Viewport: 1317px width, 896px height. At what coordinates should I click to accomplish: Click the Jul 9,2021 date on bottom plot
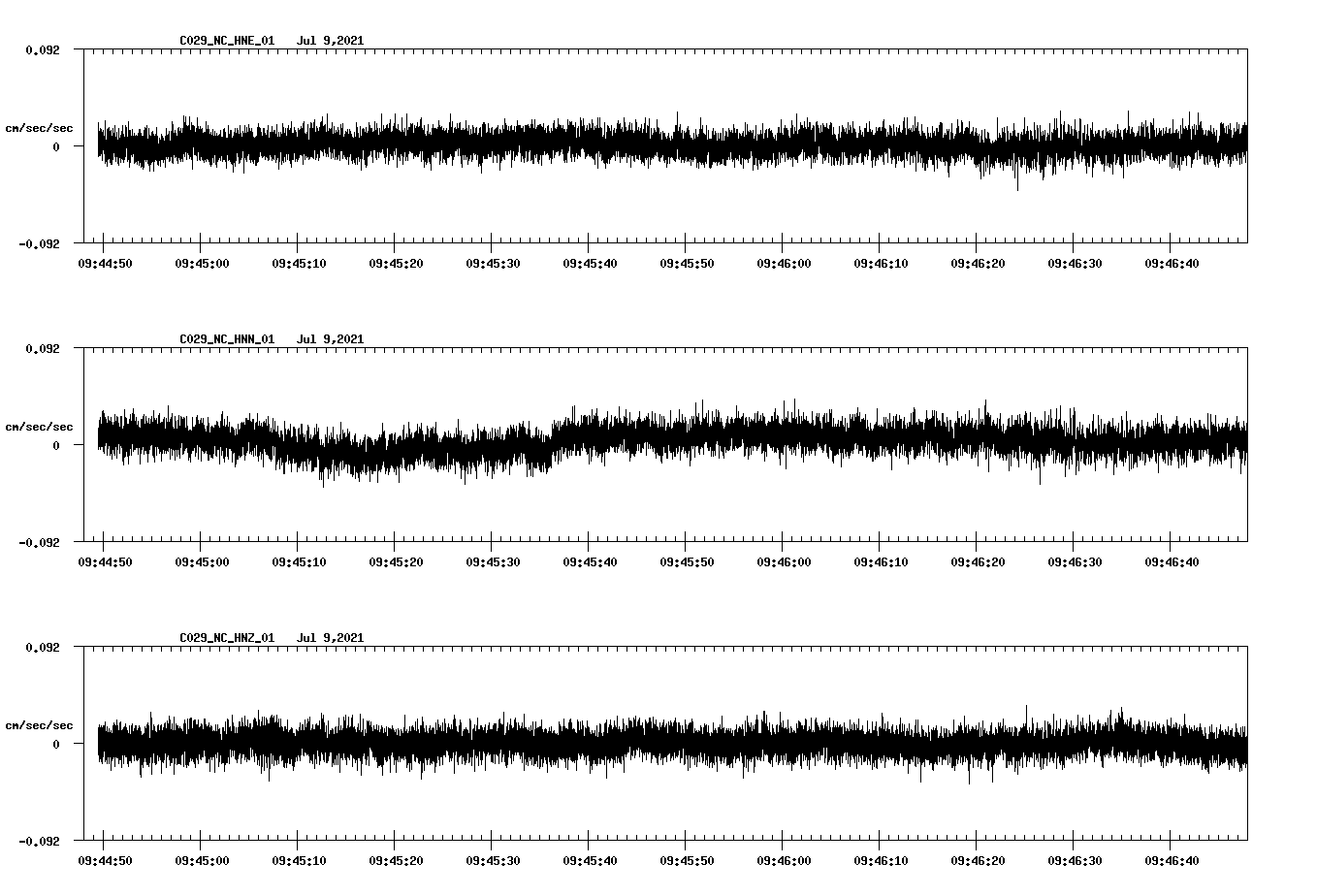pos(332,638)
